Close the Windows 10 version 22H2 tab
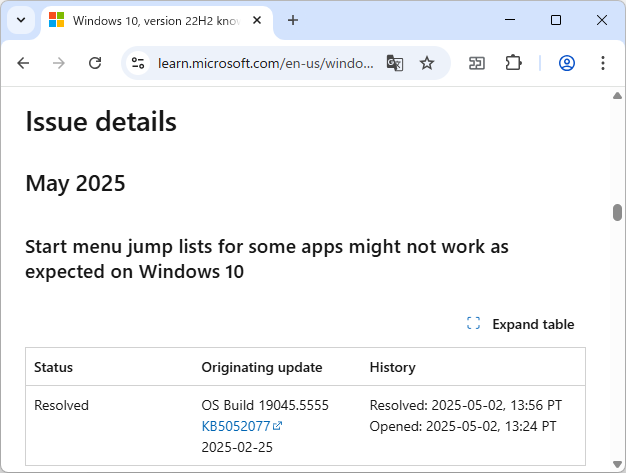 [x=257, y=20]
